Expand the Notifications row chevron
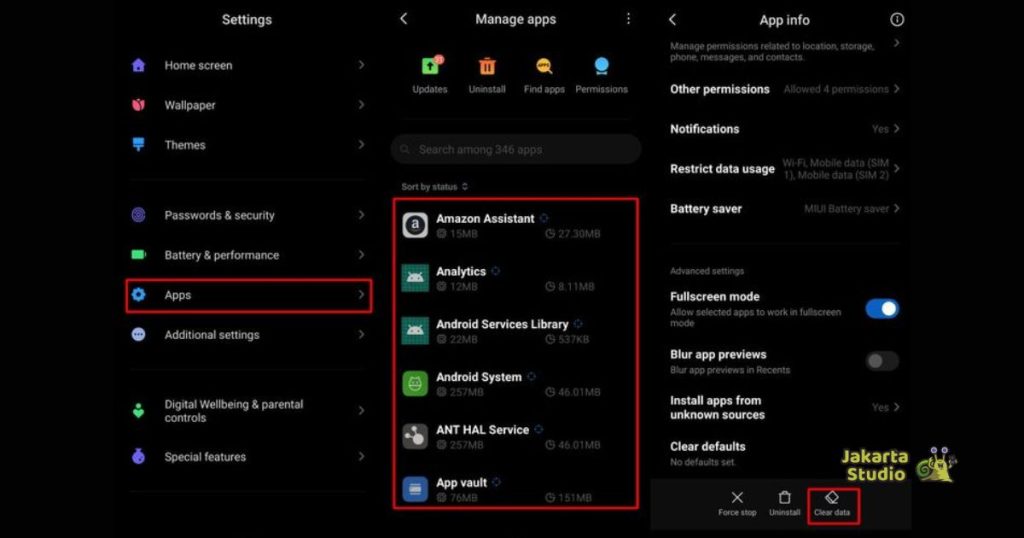This screenshot has height=538, width=1024. pos(896,129)
